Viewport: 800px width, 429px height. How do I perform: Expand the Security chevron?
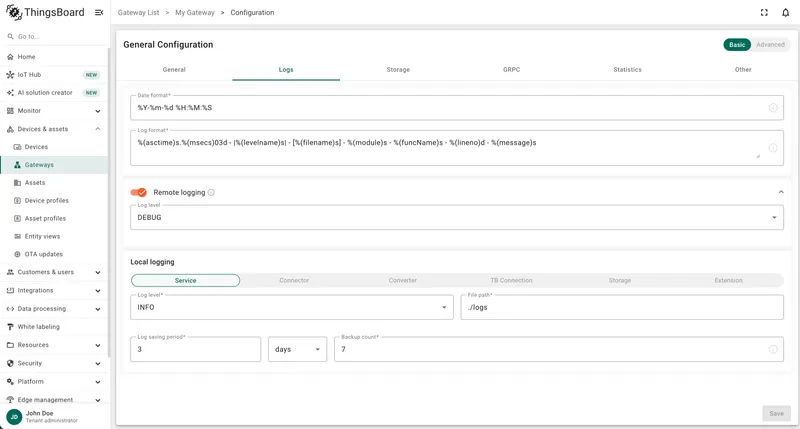coord(98,364)
